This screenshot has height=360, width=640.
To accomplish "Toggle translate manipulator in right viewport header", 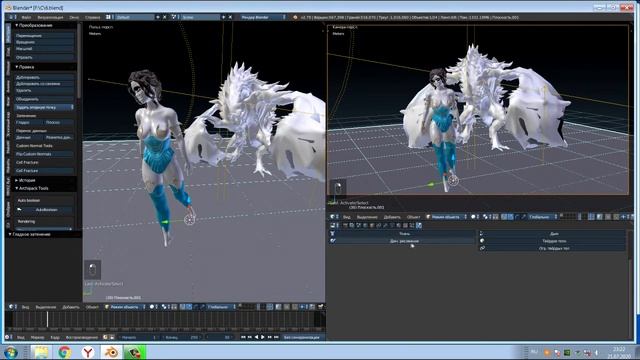I will click(x=511, y=217).
